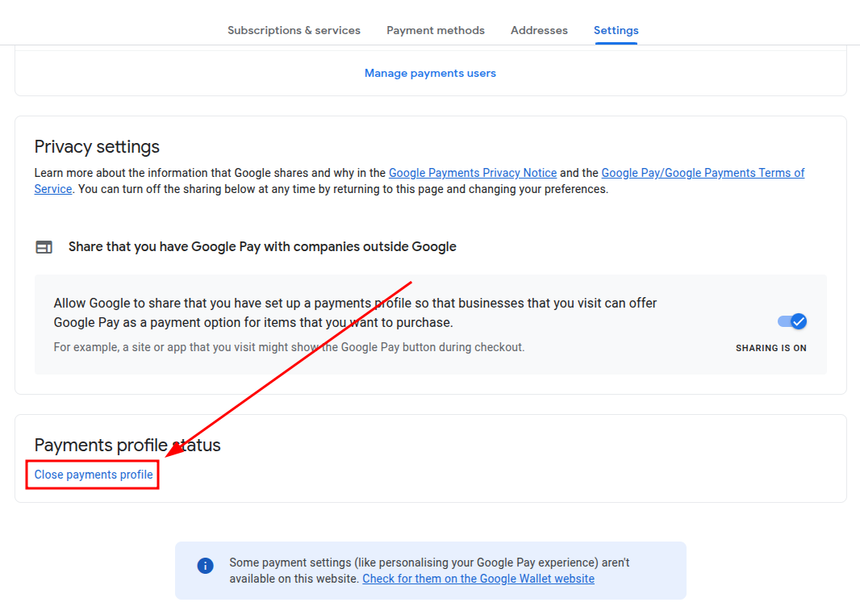
Task: Click the 'Learn more about the information' paragraph
Action: [x=210, y=173]
